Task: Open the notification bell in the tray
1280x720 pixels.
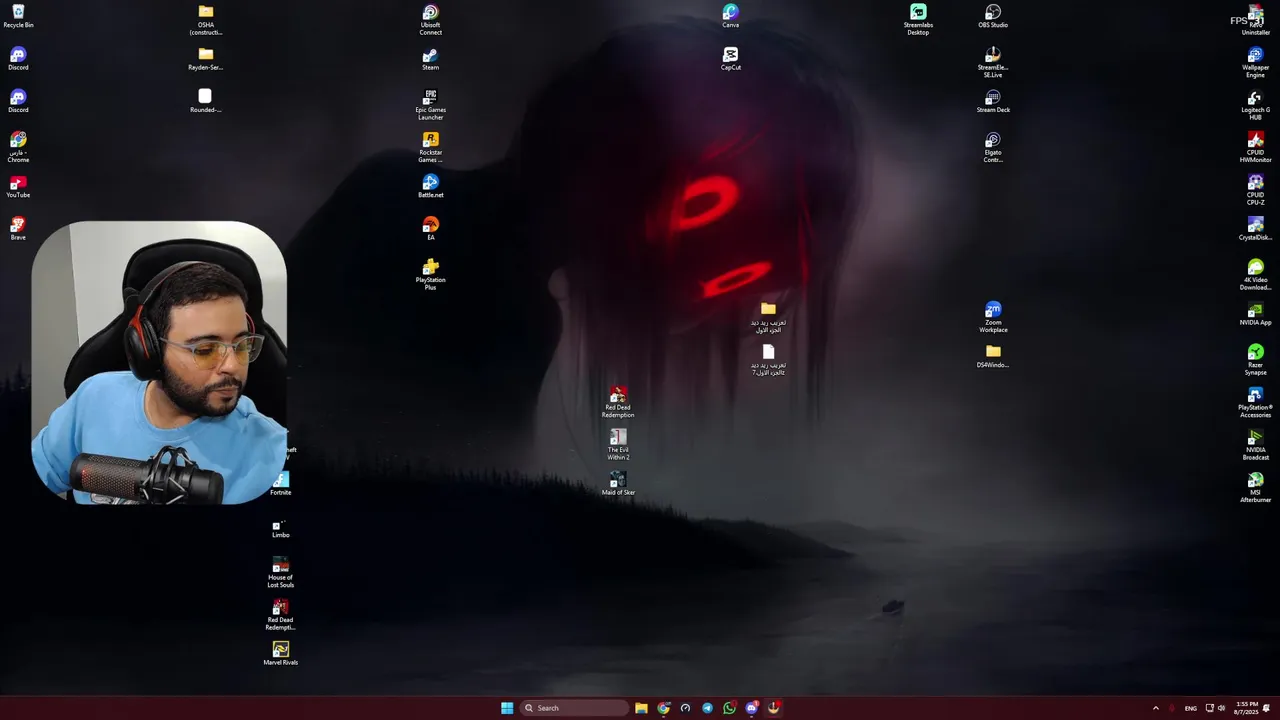Action: (1267, 708)
